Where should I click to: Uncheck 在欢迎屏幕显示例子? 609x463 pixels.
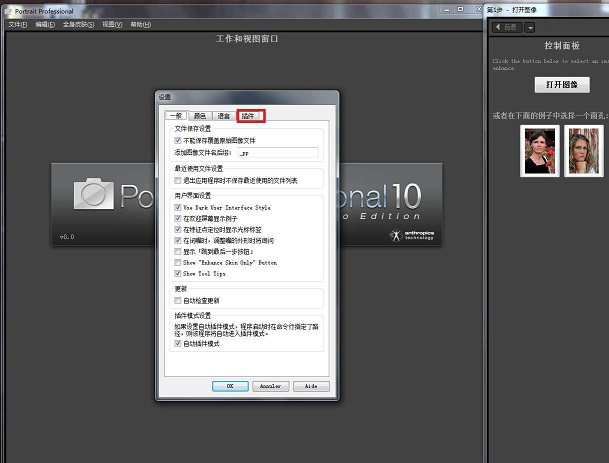177,218
